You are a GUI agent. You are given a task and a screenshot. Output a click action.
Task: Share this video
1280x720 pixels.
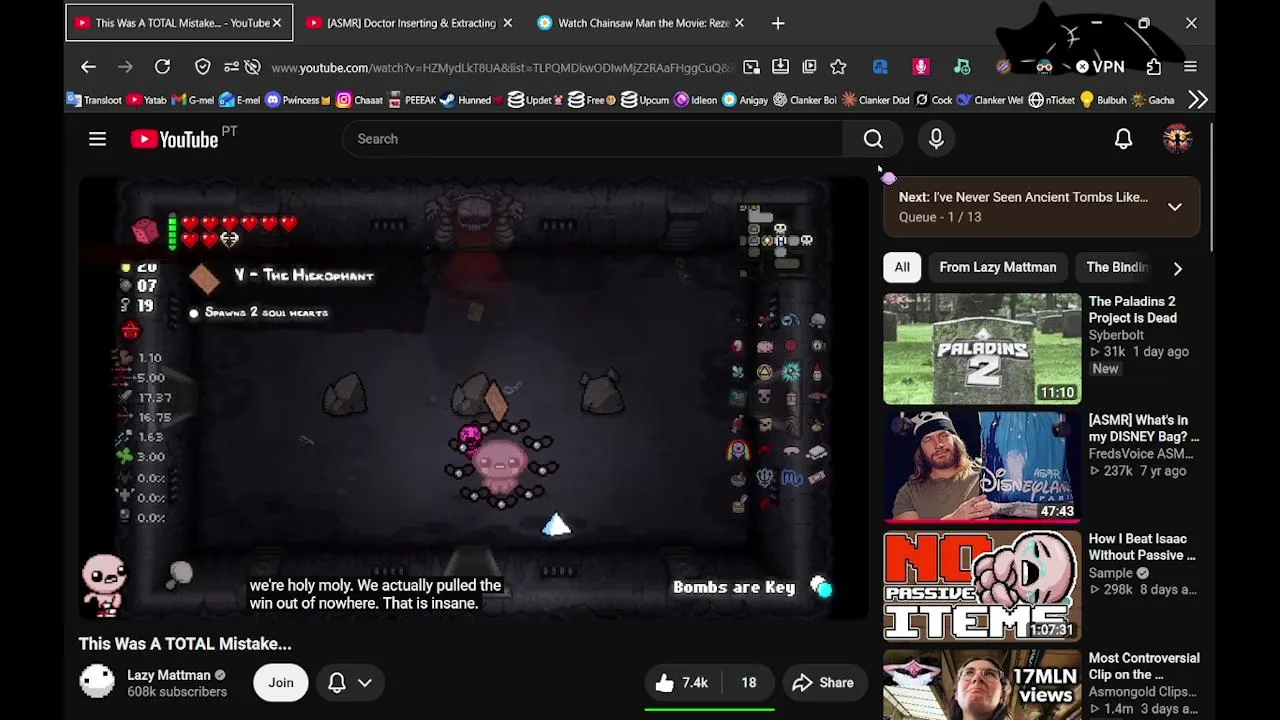pyautogui.click(x=823, y=683)
